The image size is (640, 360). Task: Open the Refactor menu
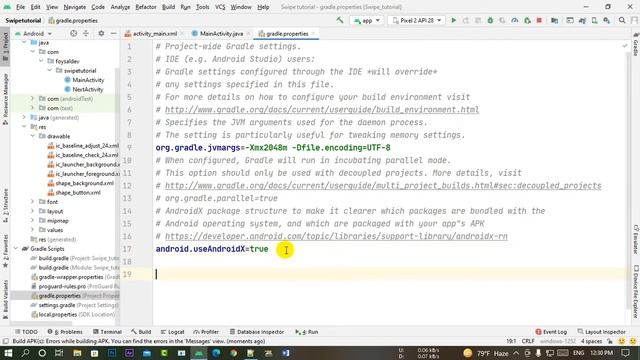pos(146,7)
